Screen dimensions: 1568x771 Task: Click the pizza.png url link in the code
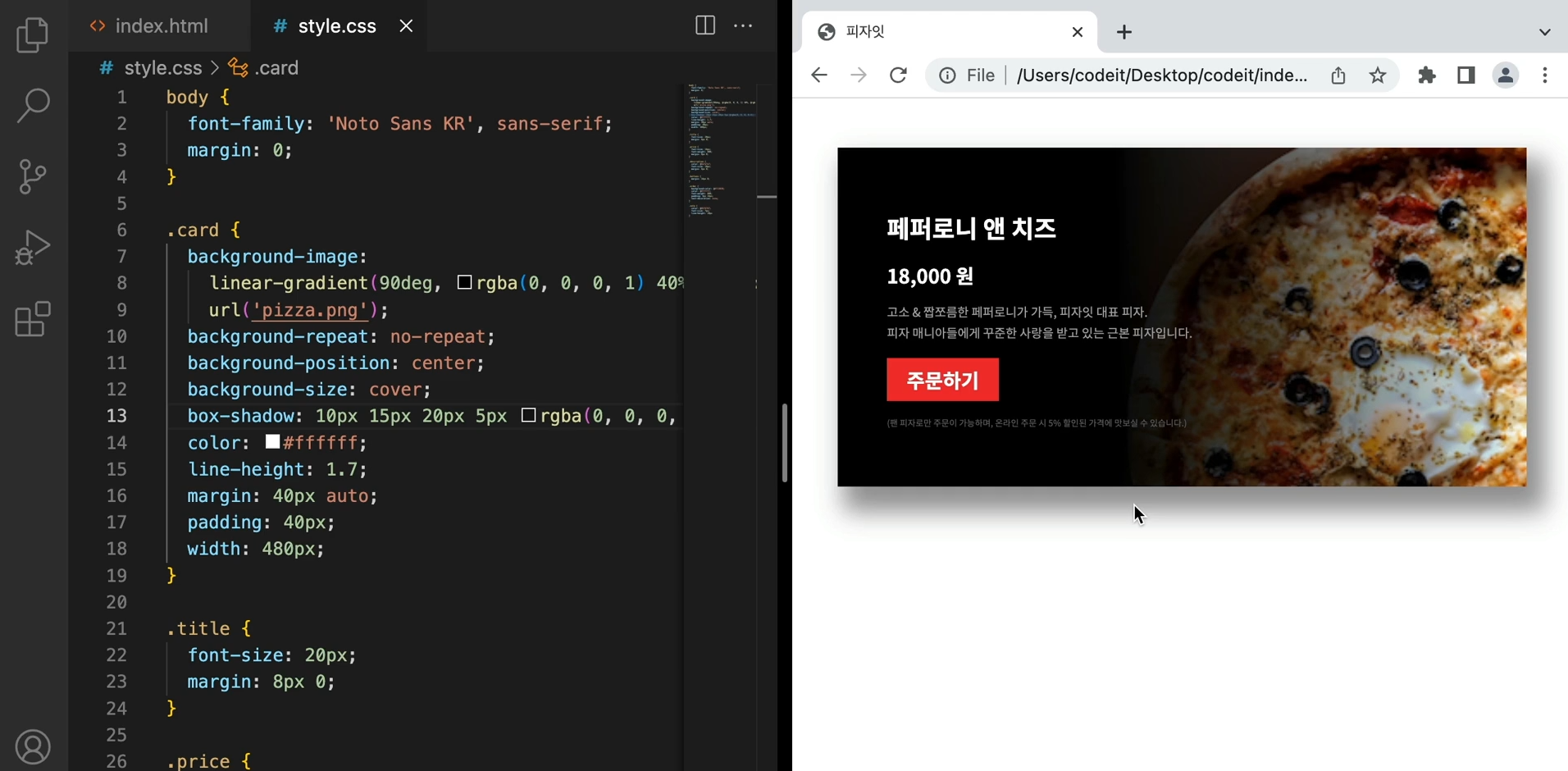click(x=309, y=310)
